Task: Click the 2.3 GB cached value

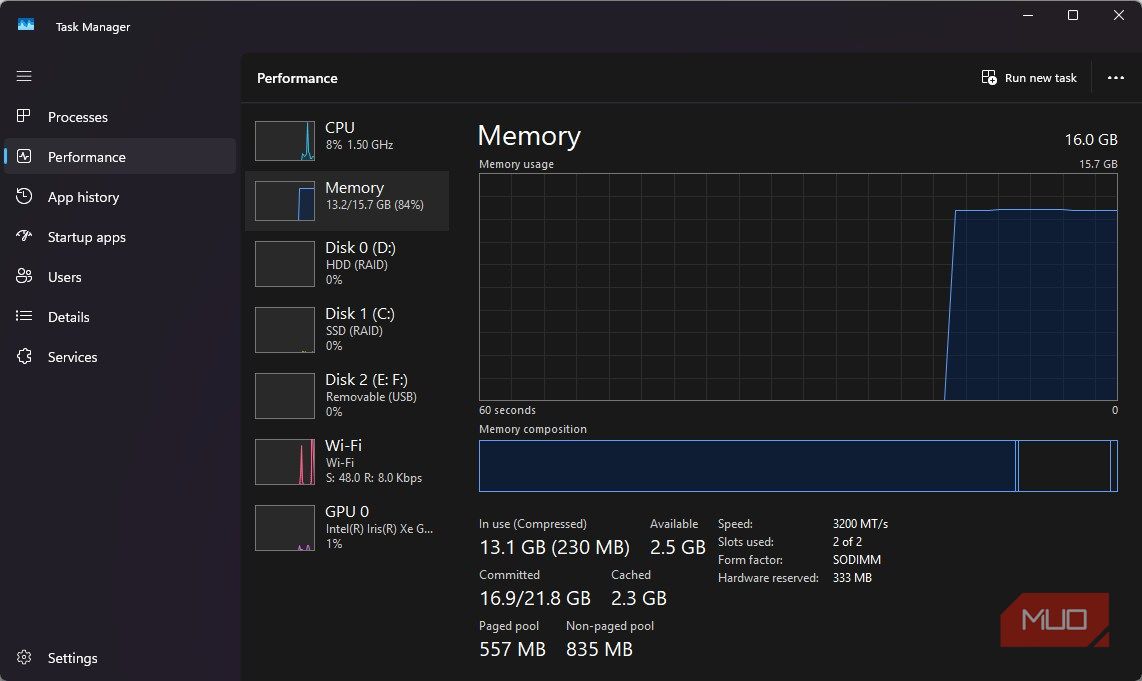Action: coord(639,598)
